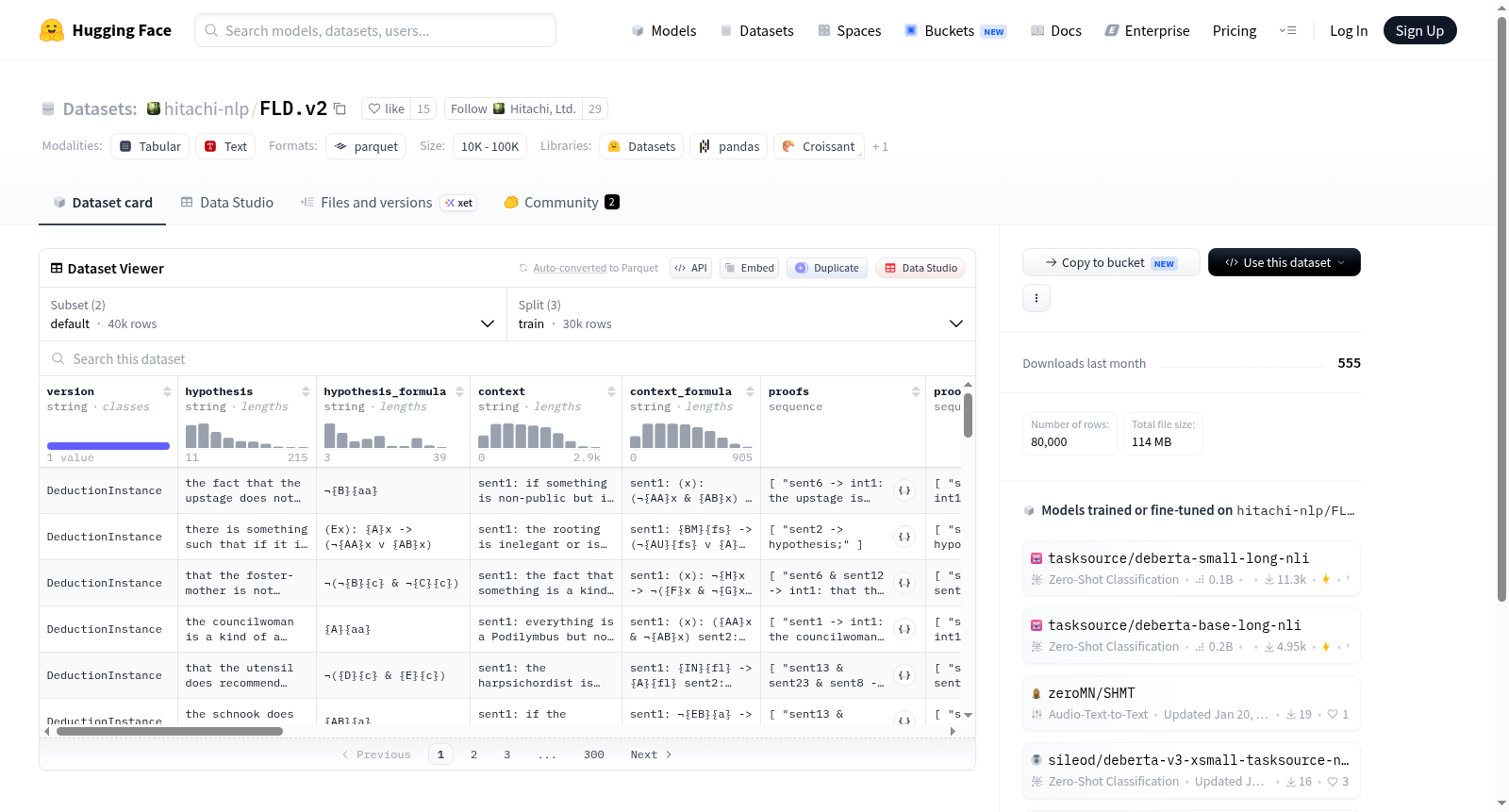Open the Models nav item

tap(664, 30)
